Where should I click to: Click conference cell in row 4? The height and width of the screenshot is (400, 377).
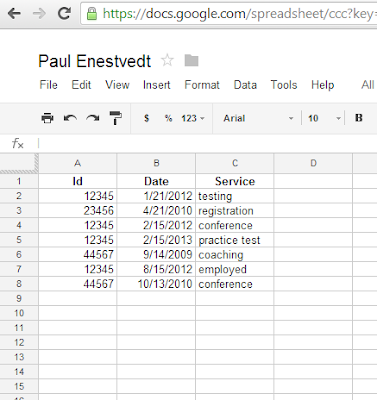(x=235, y=225)
